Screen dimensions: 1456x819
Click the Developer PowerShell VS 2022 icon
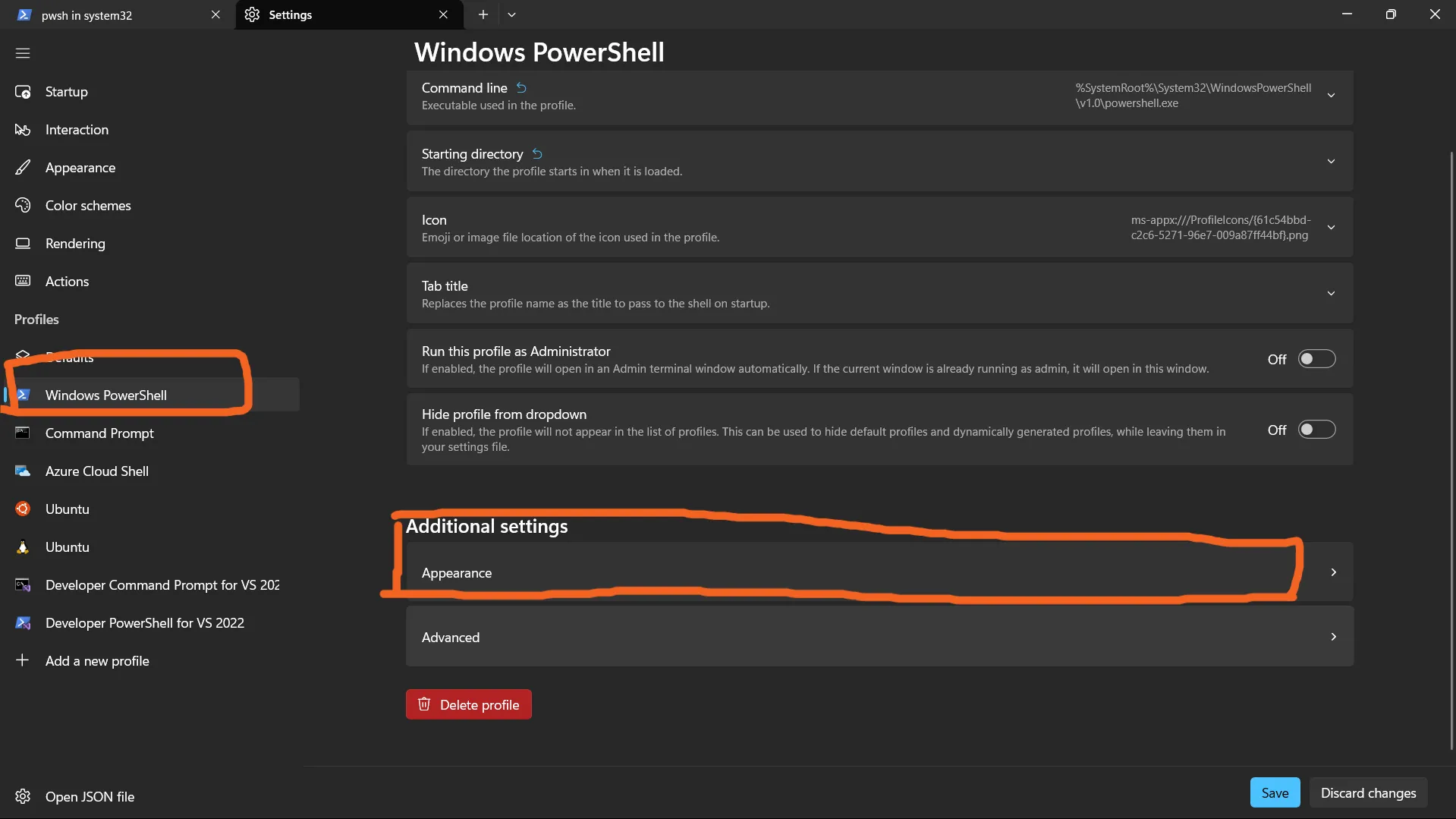23,623
